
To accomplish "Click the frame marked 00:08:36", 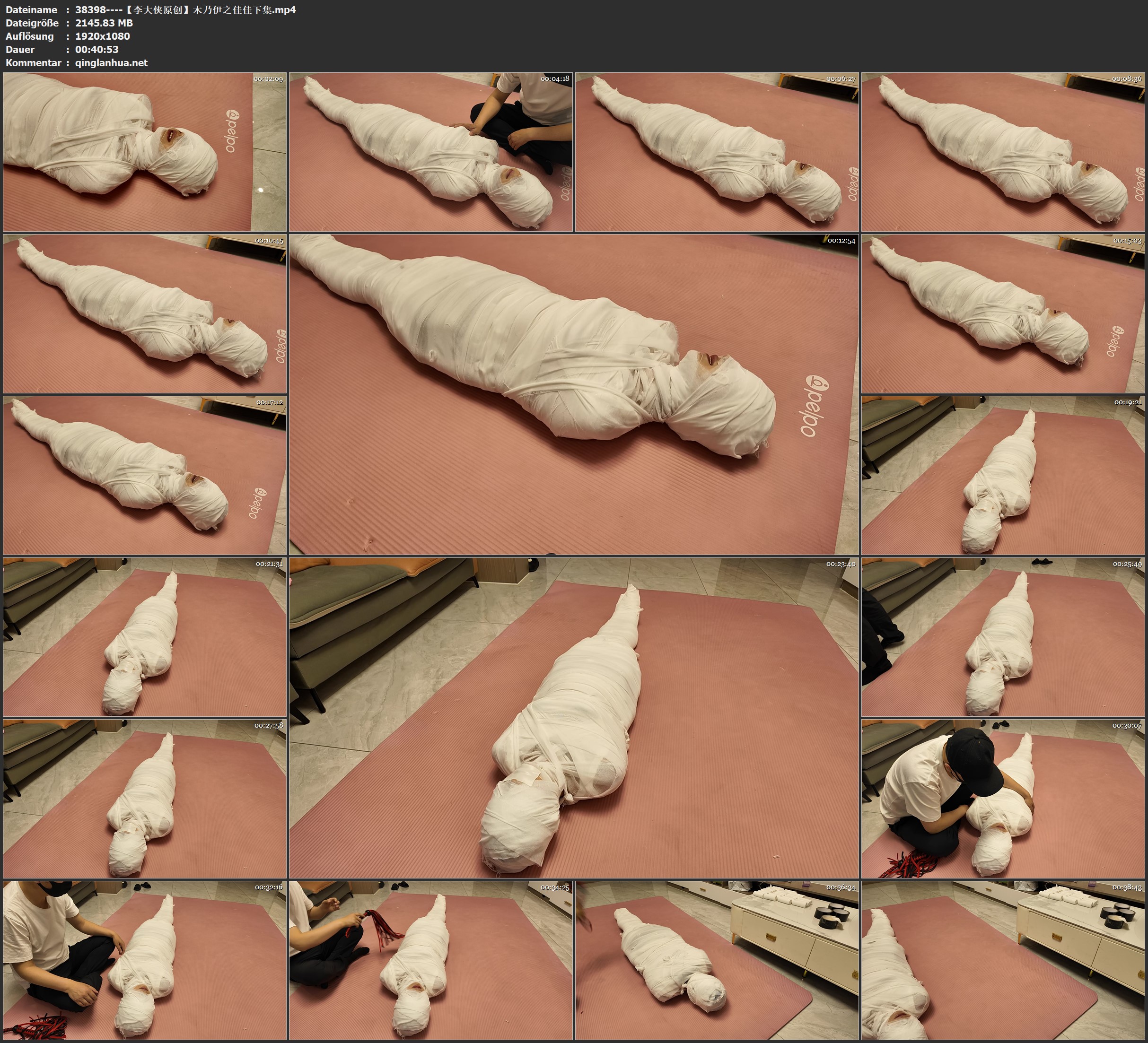I will click(x=1003, y=152).
